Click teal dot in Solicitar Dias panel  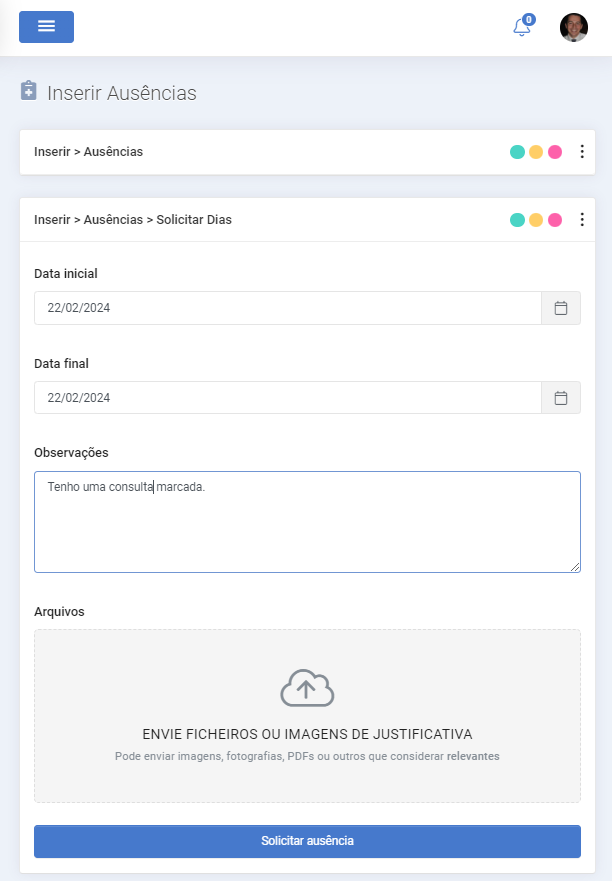pyautogui.click(x=518, y=220)
